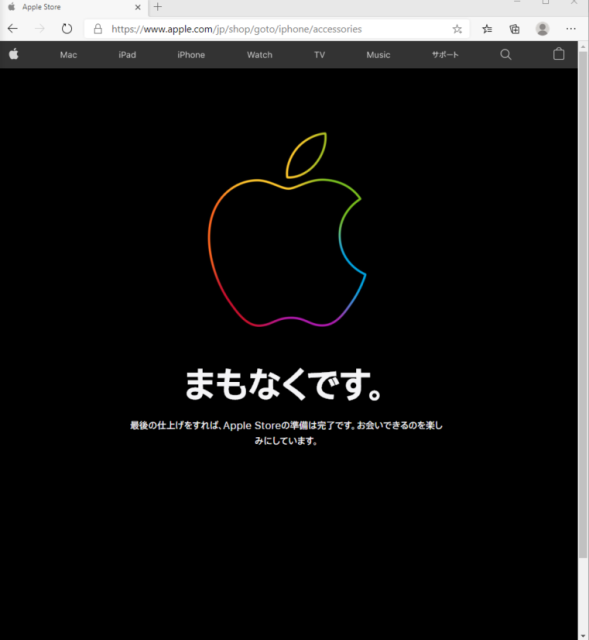The height and width of the screenshot is (640, 589).
Task: Visit the Music section
Action: click(x=378, y=55)
